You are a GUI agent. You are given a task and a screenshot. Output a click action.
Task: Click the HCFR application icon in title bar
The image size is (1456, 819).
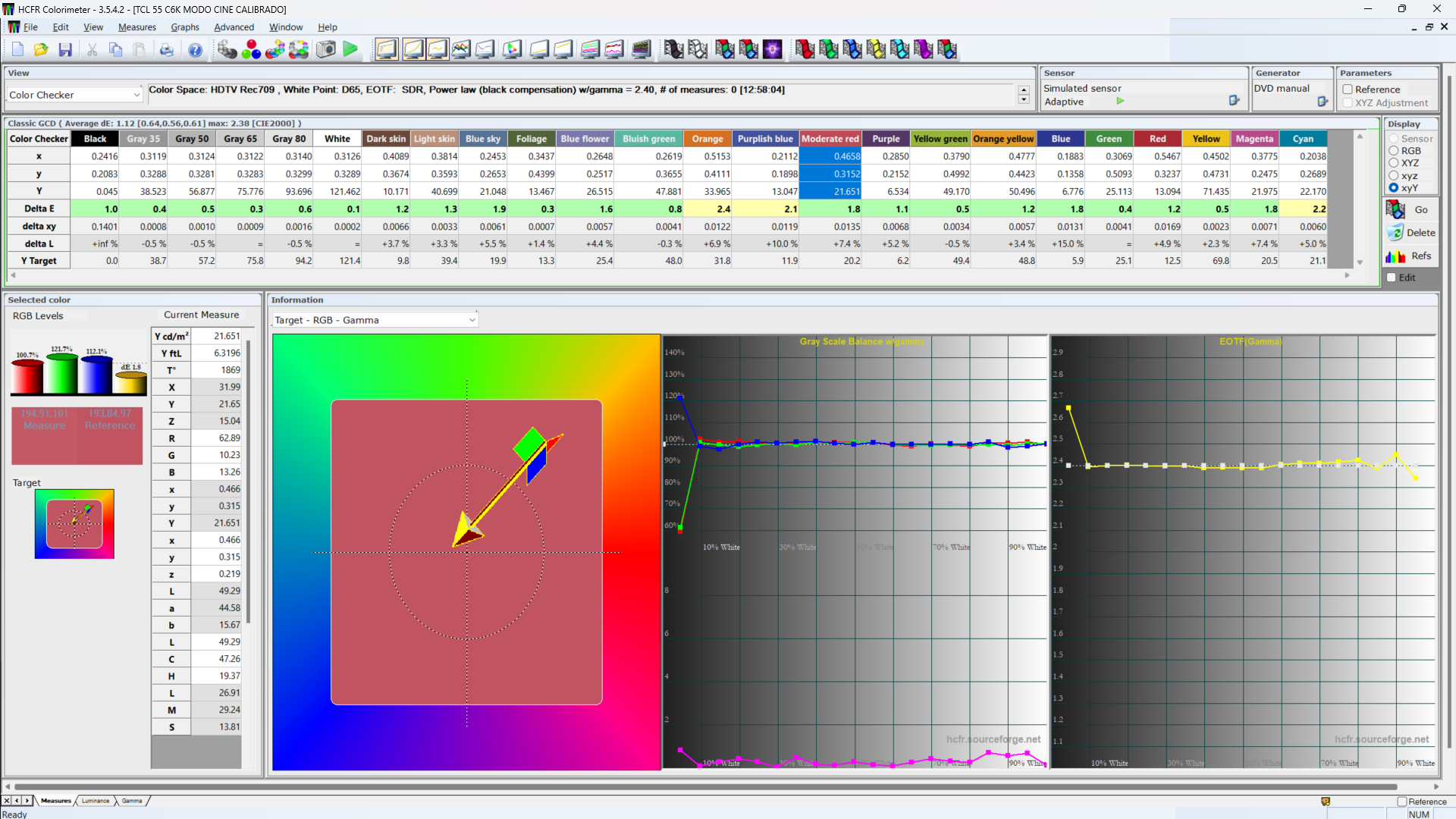(x=8, y=9)
